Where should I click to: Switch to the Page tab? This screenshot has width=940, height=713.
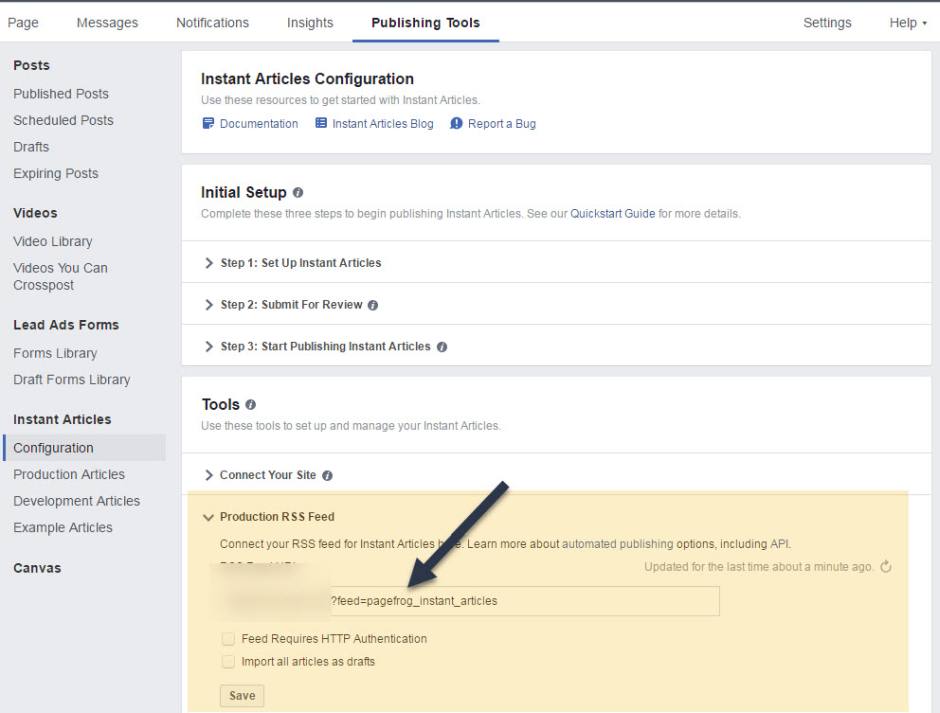(23, 23)
